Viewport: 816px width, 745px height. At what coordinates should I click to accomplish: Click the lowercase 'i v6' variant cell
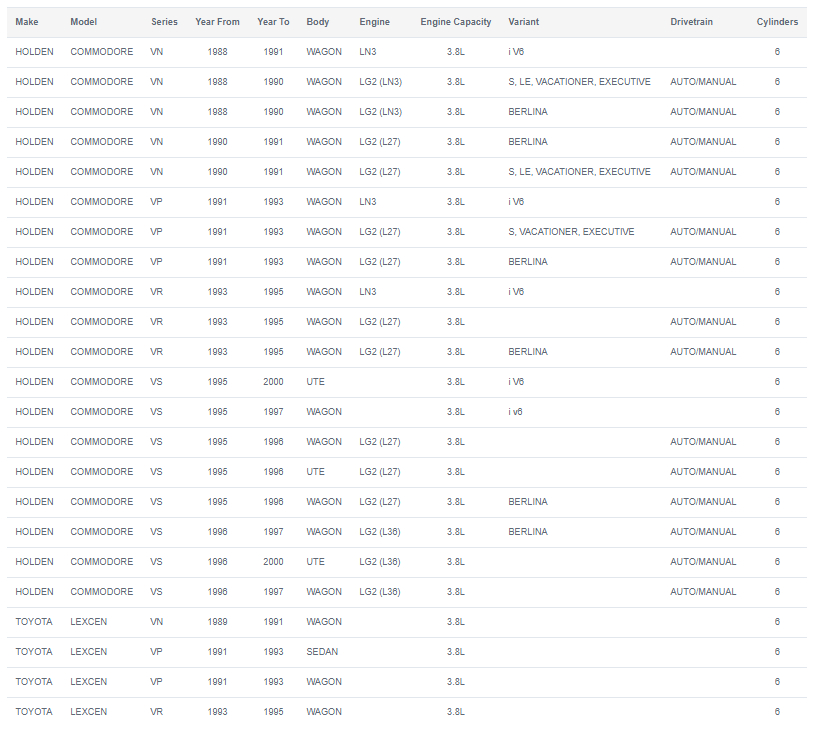coord(515,412)
